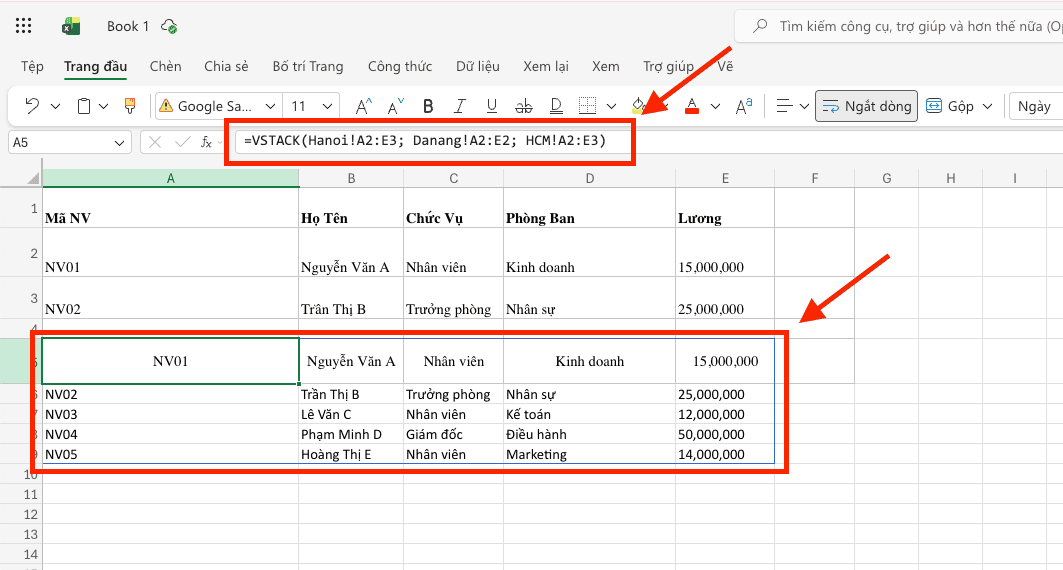This screenshot has width=1063, height=570.
Task: Switch to the Chia sẻ tab
Action: (x=226, y=66)
